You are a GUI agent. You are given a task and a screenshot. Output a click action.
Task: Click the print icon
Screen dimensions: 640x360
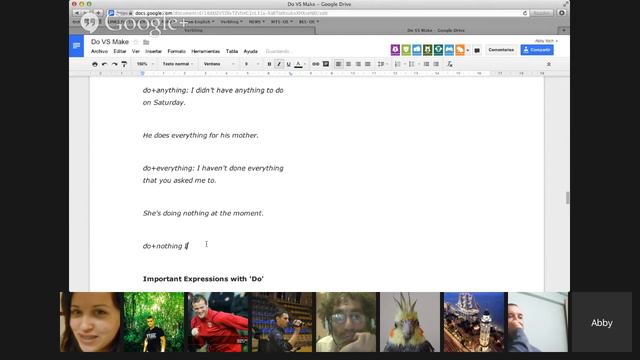[x=95, y=64]
